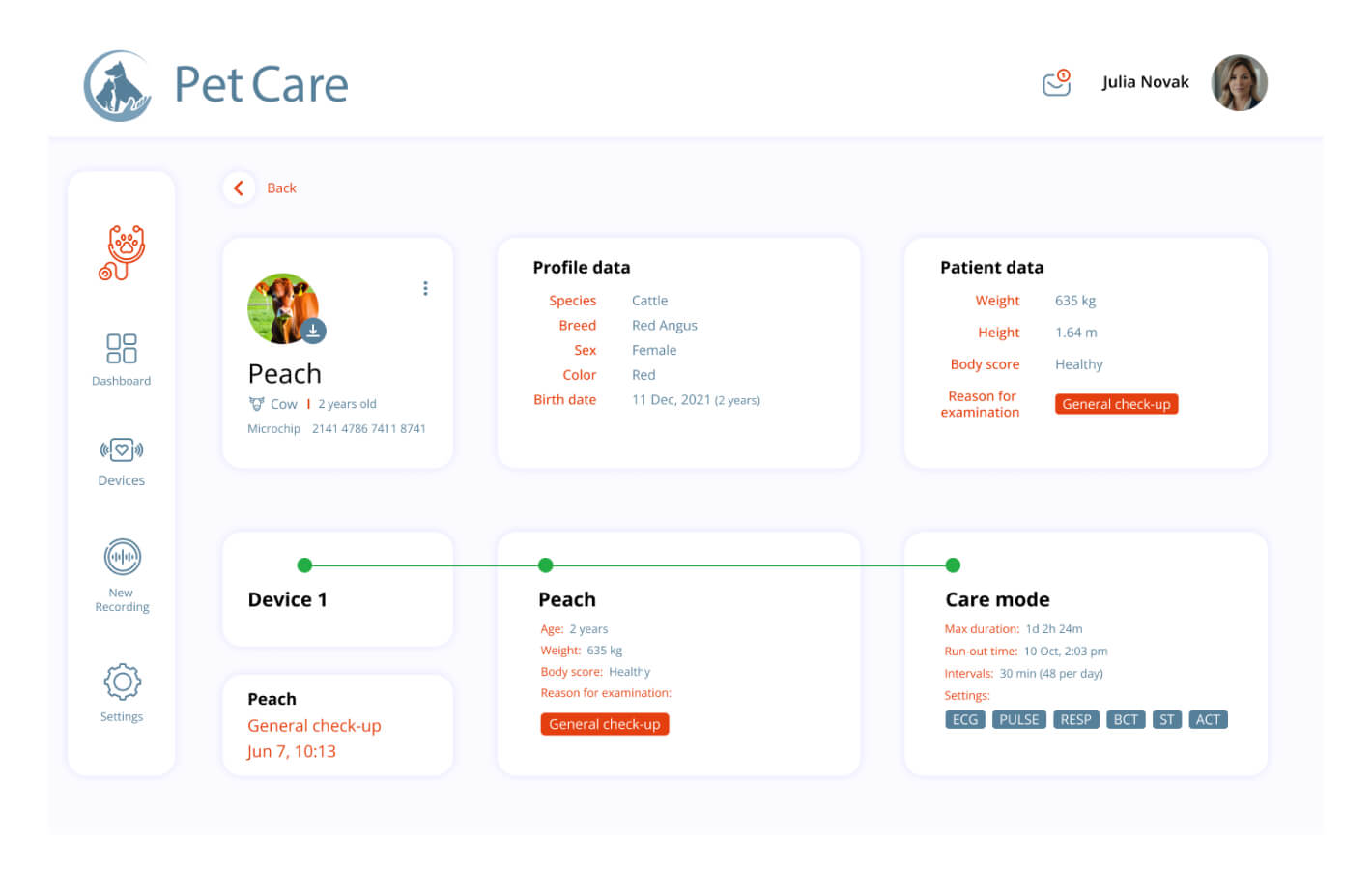Viewport: 1372px width, 870px height.
Task: Open the mail notifications icon
Action: [x=1056, y=83]
